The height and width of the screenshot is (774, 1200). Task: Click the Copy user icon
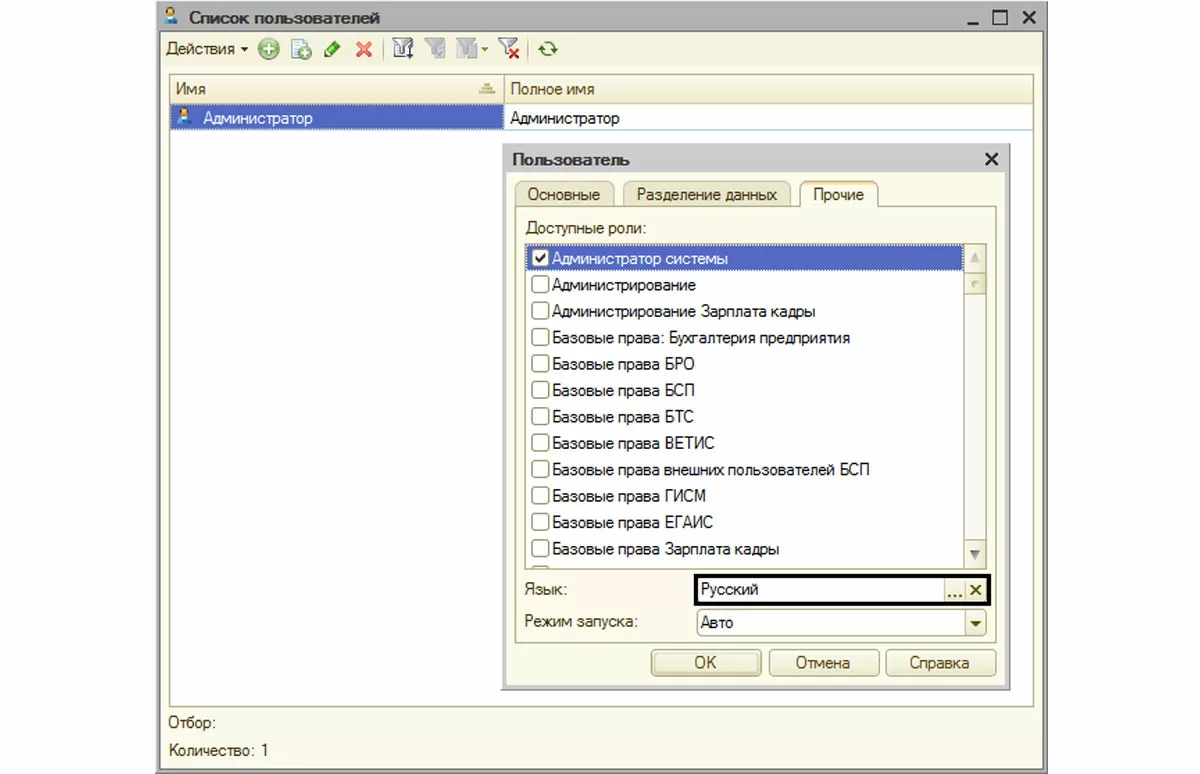point(301,49)
